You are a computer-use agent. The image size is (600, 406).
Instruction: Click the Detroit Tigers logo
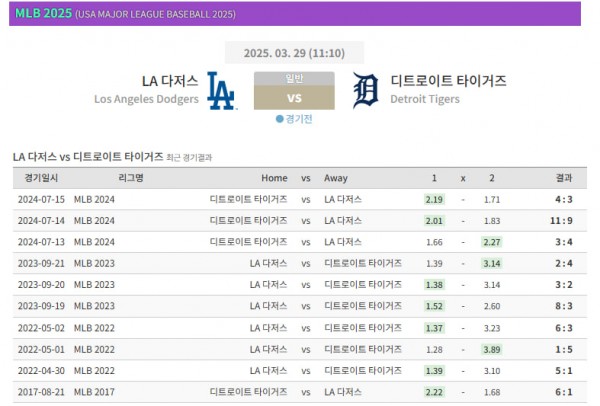(x=366, y=91)
